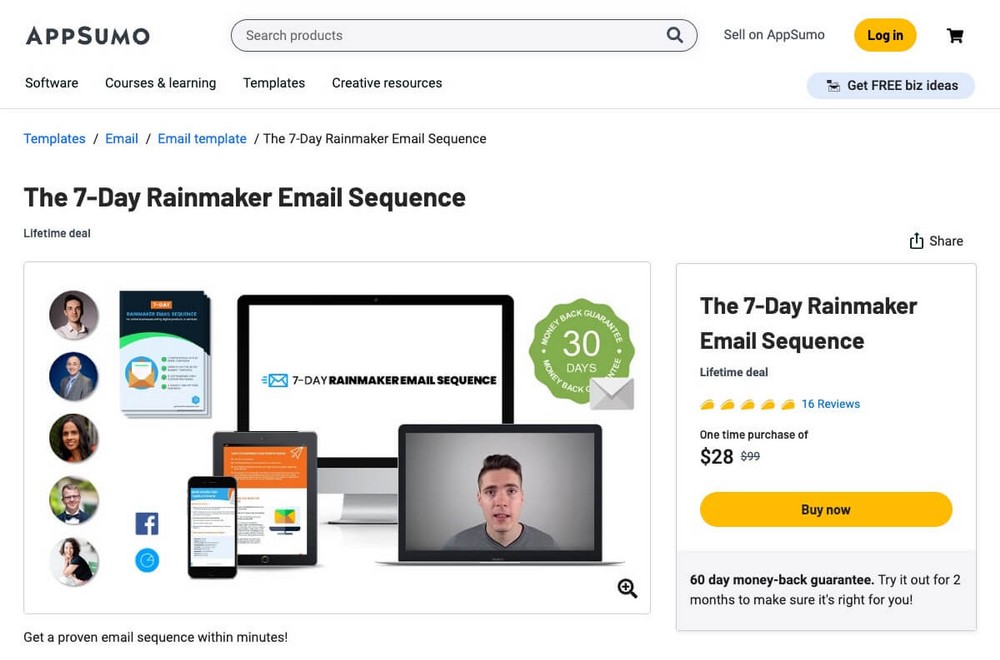1000x660 pixels.
Task: Open the Share options
Action: pyautogui.click(x=935, y=240)
